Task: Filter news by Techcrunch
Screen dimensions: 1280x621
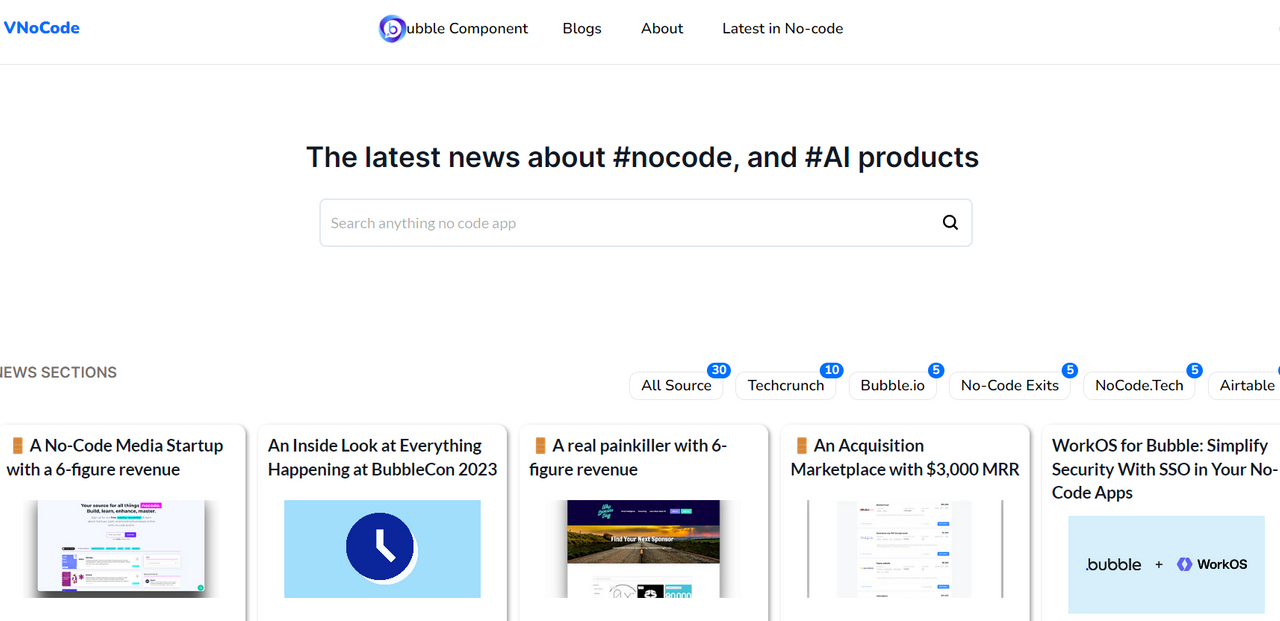Action: [786, 385]
